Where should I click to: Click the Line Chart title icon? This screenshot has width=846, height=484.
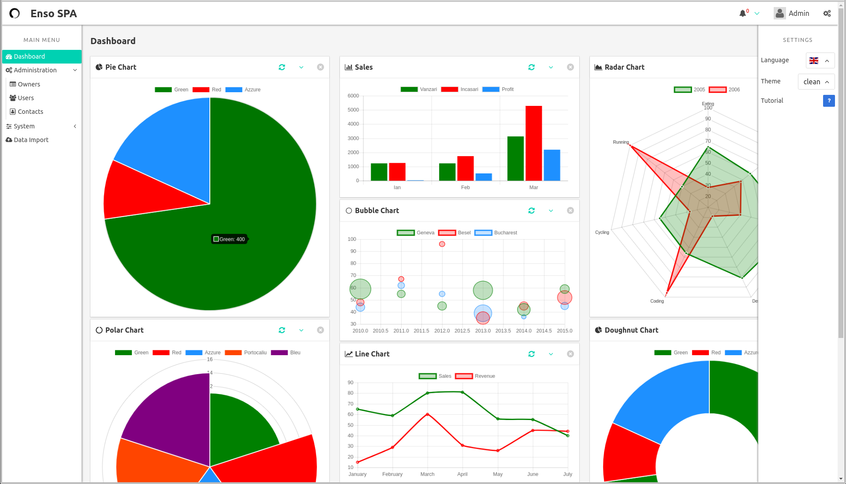click(x=349, y=354)
